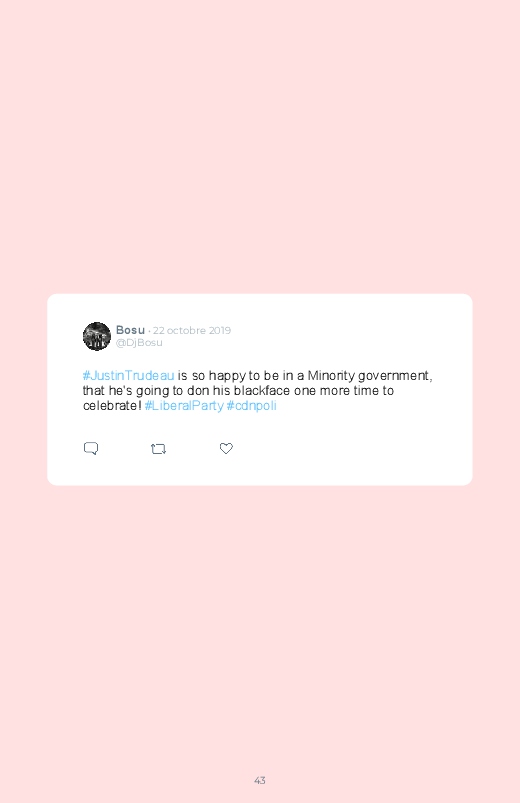Click 'one more time to' phrase
520x803 pixels.
coord(344,391)
